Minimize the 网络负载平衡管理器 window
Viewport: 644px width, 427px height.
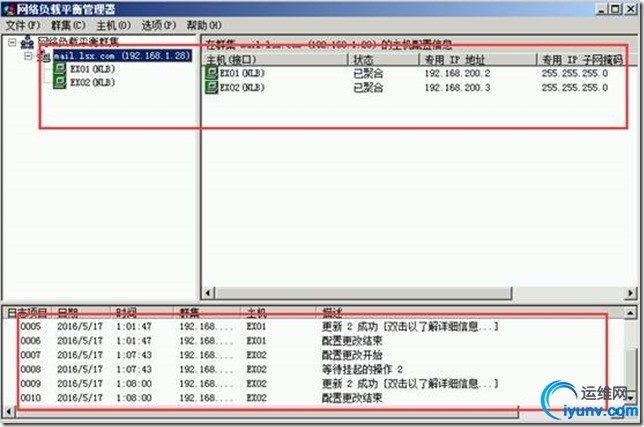coord(601,9)
